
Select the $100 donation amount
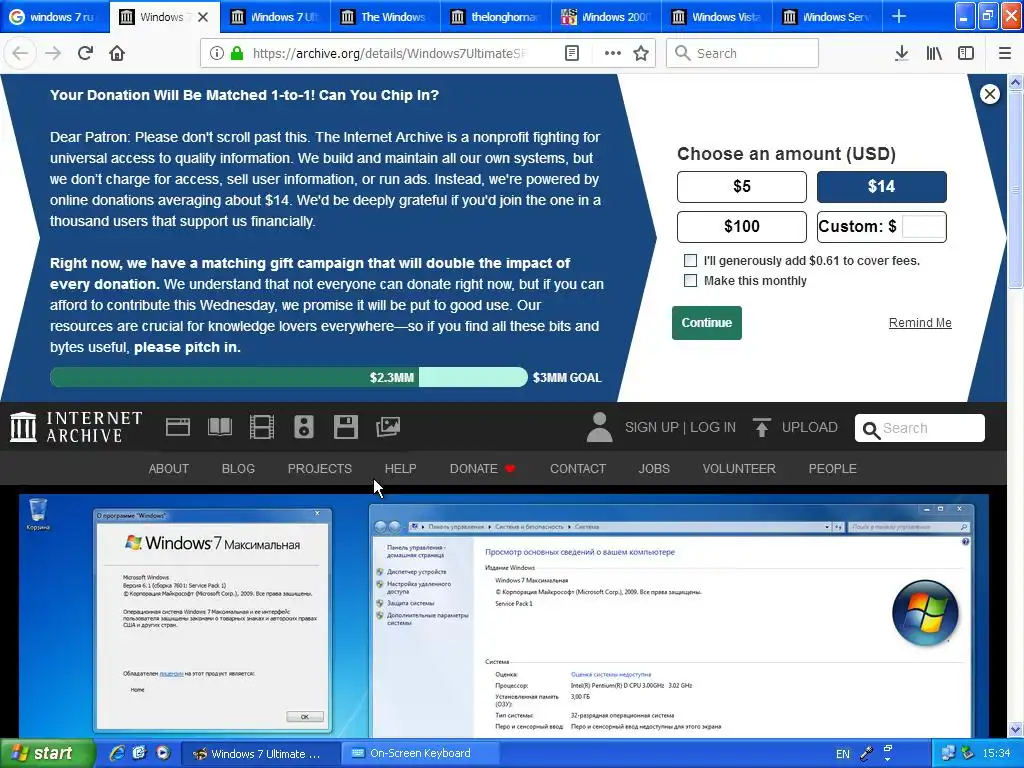click(742, 227)
